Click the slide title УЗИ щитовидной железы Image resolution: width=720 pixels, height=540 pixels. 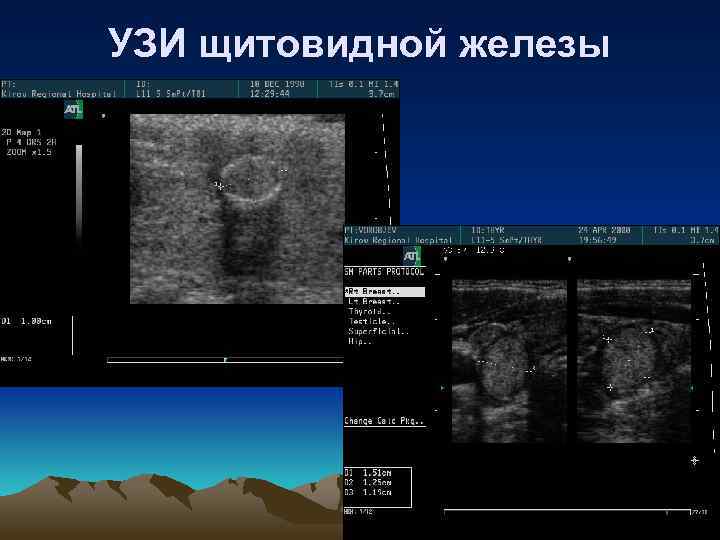(360, 44)
